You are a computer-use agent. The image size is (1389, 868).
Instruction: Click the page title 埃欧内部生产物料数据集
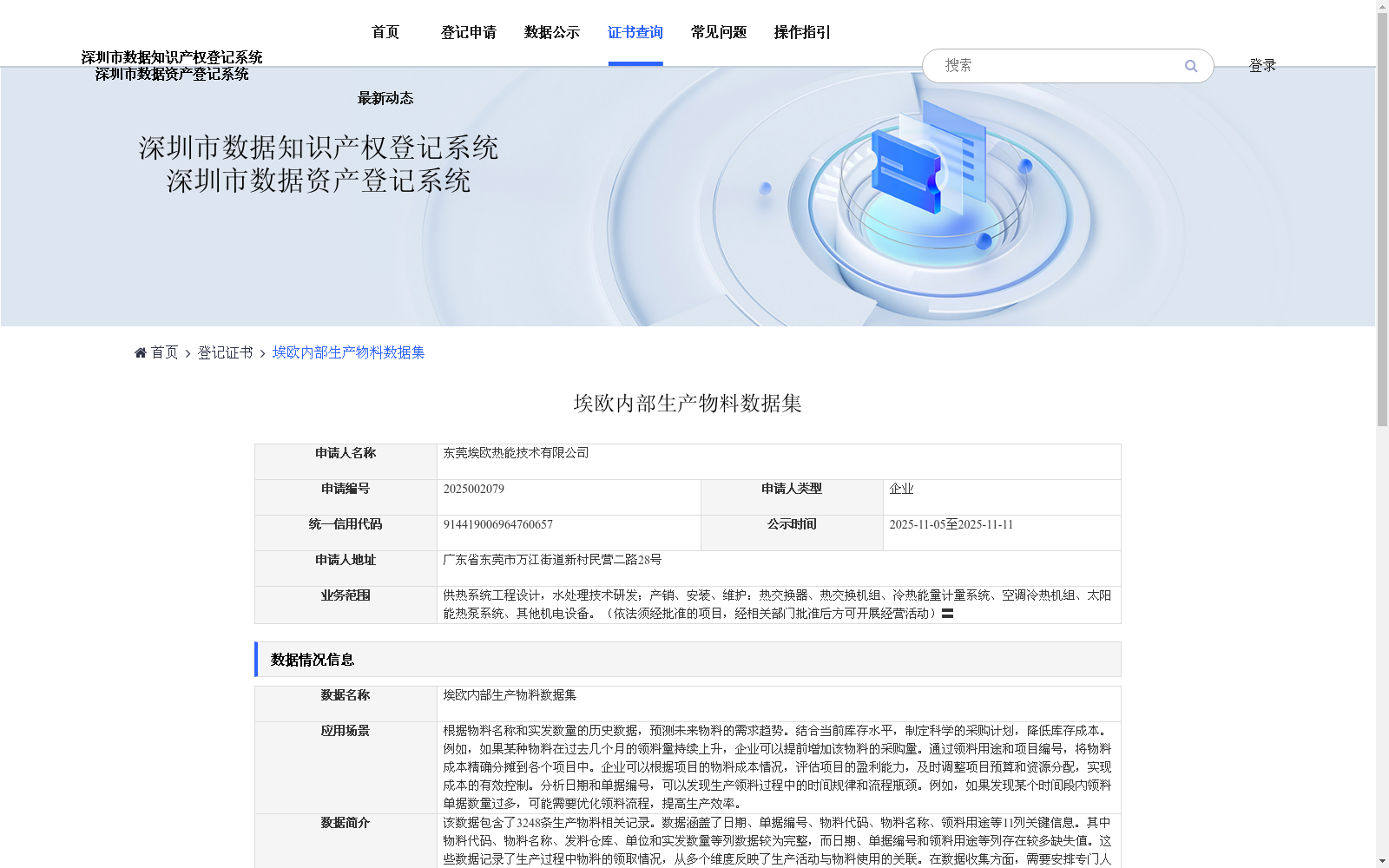(688, 404)
